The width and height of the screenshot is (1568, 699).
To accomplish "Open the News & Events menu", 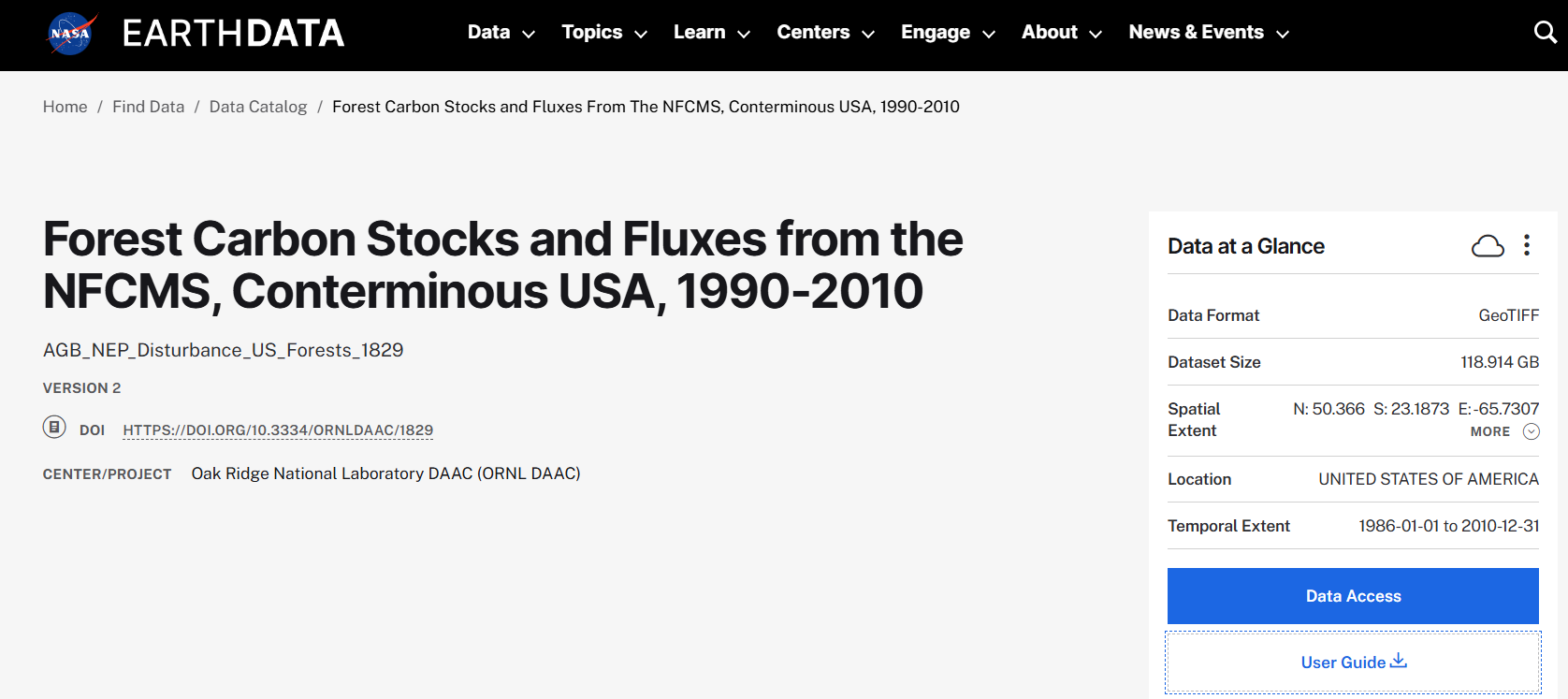I will [x=1209, y=33].
